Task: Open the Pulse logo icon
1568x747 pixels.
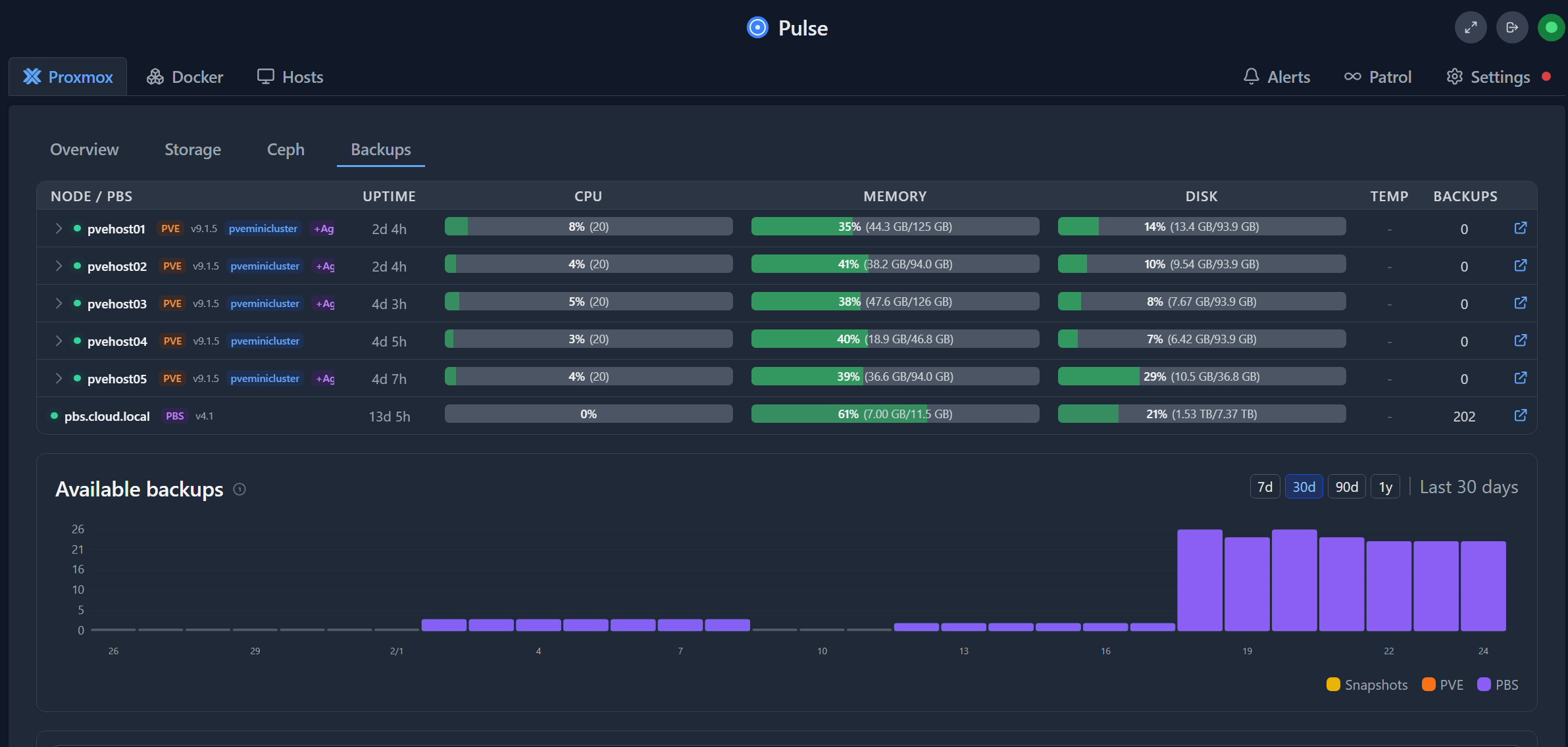Action: tap(758, 28)
